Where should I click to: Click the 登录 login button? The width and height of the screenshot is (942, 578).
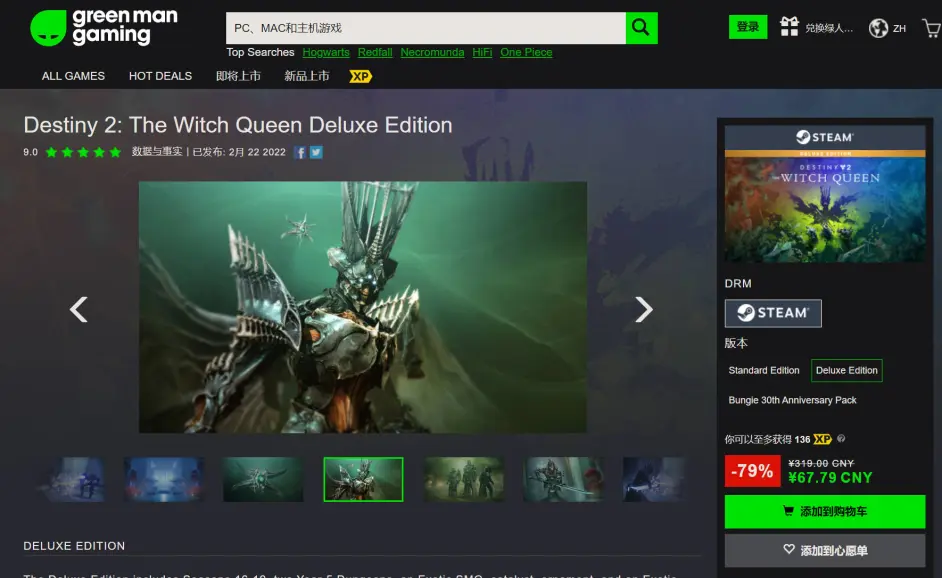[x=747, y=27]
